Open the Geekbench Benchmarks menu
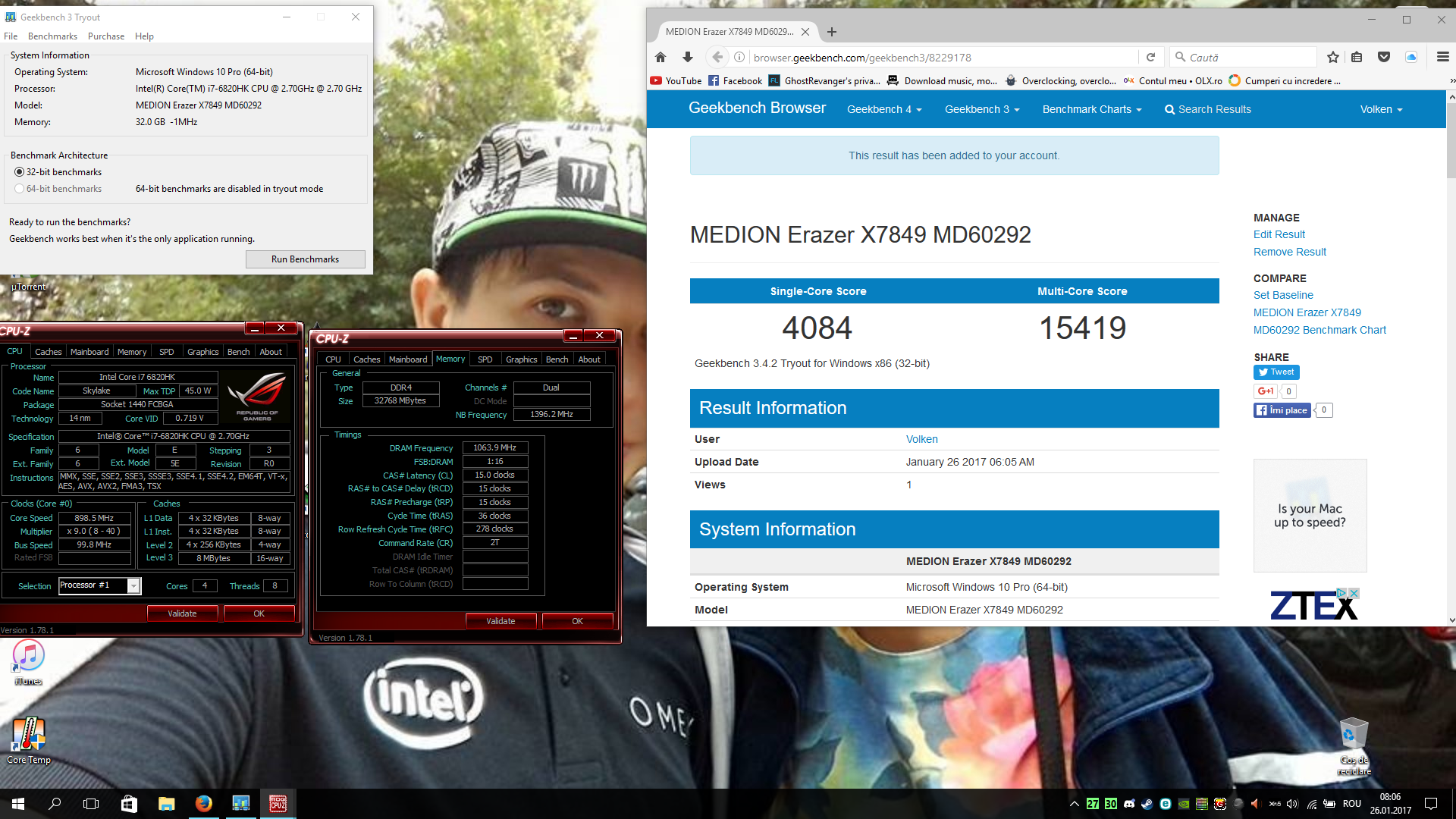The height and width of the screenshot is (819, 1456). coord(52,36)
